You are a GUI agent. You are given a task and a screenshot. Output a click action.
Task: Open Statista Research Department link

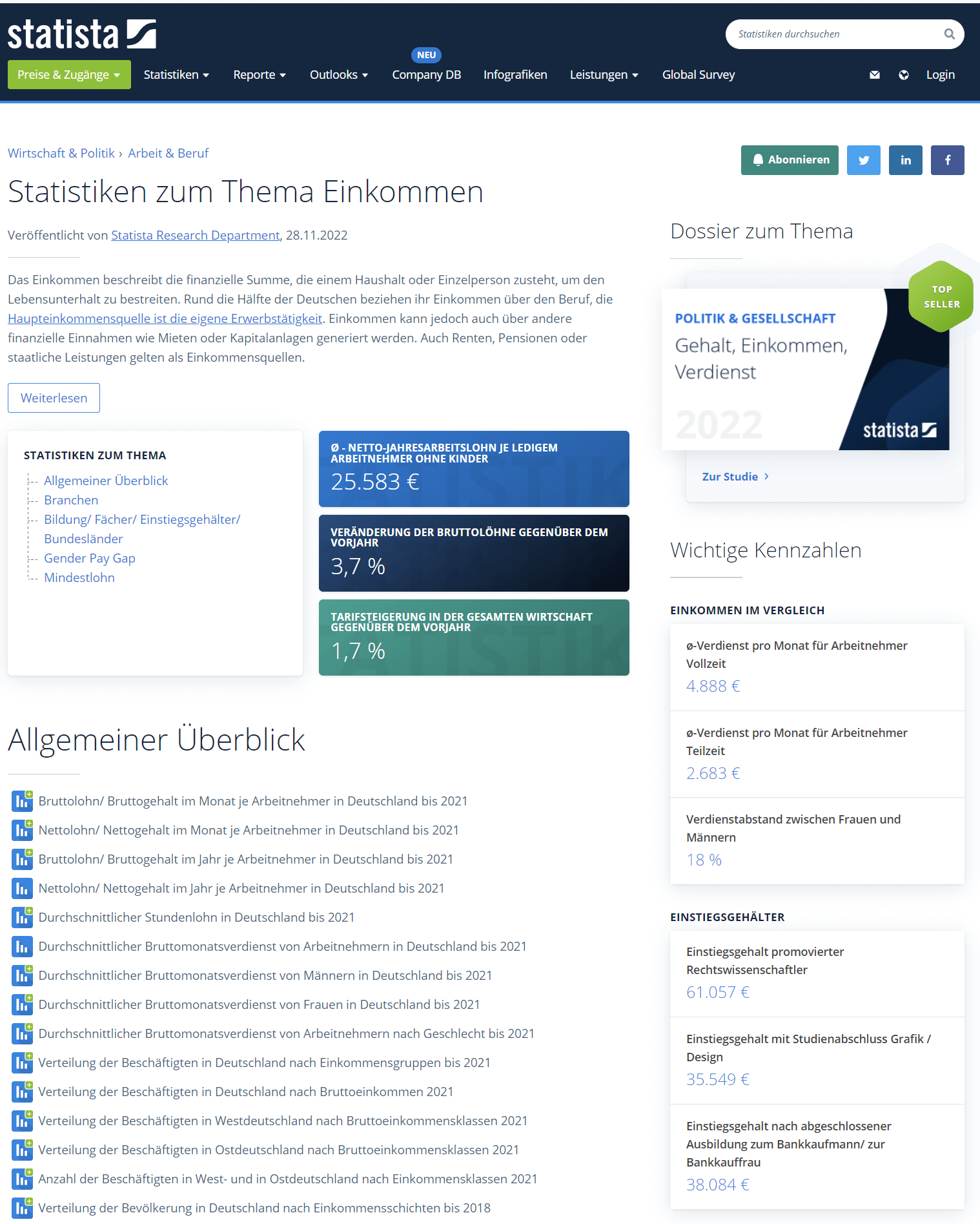(196, 235)
